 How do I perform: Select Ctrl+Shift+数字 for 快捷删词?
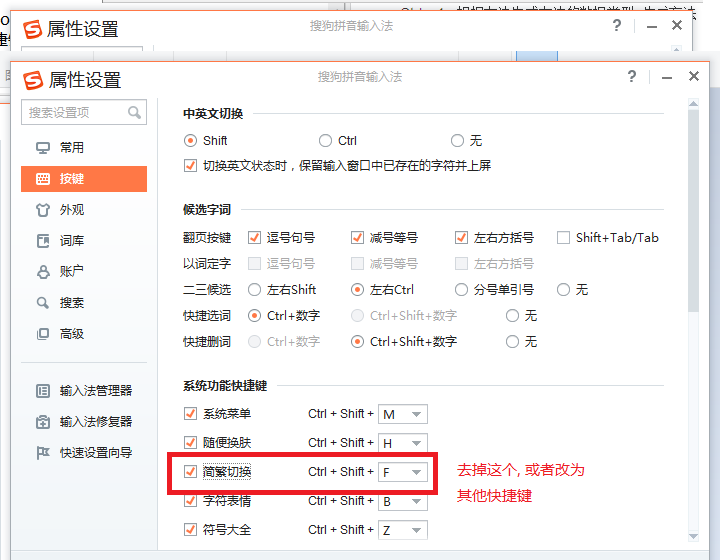click(x=357, y=342)
